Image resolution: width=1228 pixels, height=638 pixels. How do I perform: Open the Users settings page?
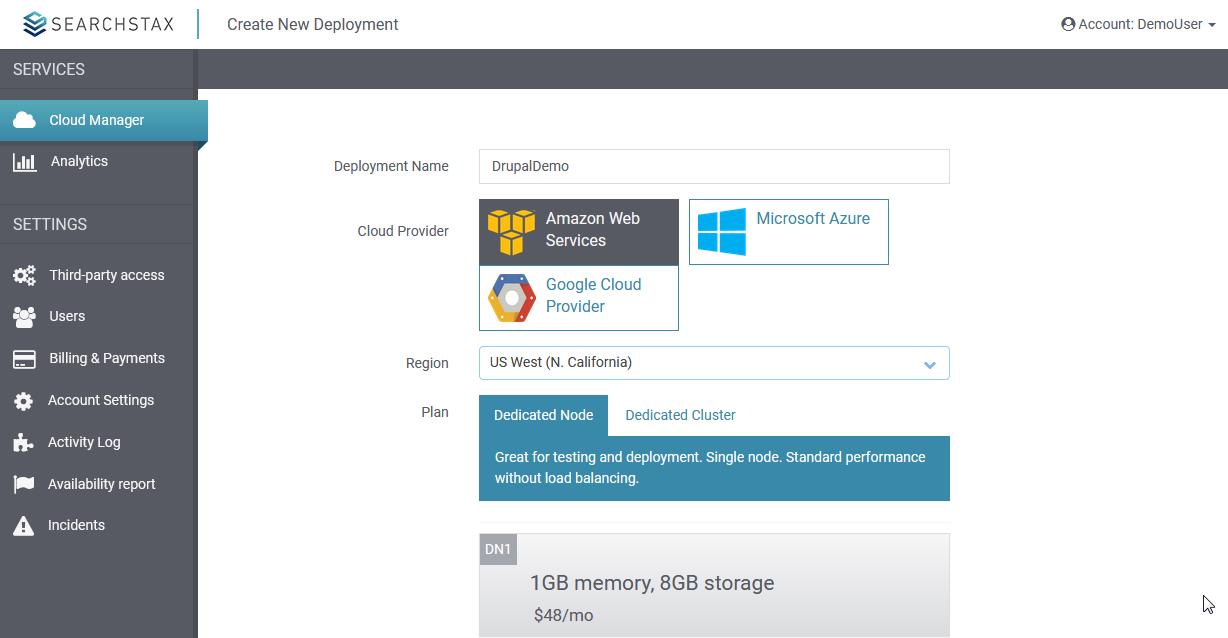click(x=99, y=316)
